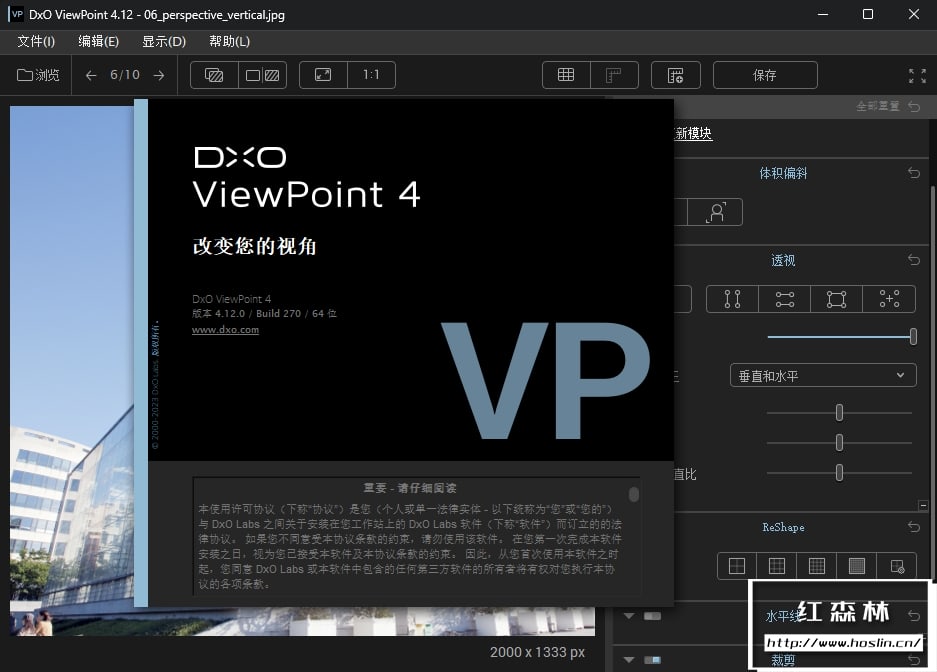Reset the ReShape panel
The width and height of the screenshot is (937, 672).
[x=914, y=527]
